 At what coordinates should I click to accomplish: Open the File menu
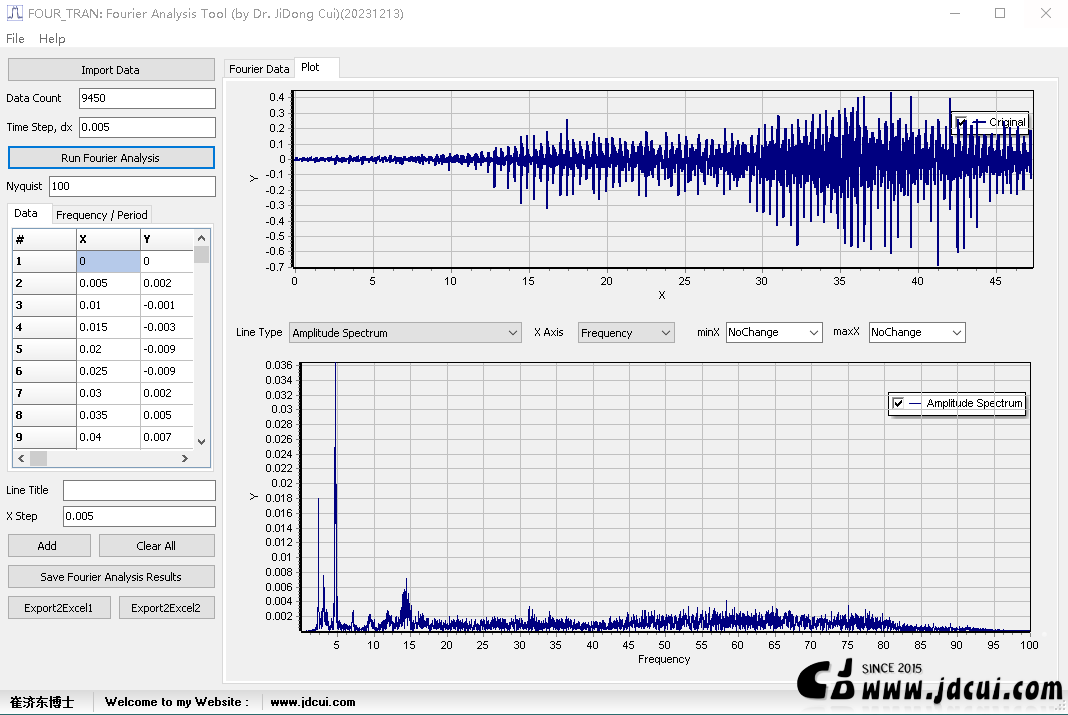click(15, 39)
